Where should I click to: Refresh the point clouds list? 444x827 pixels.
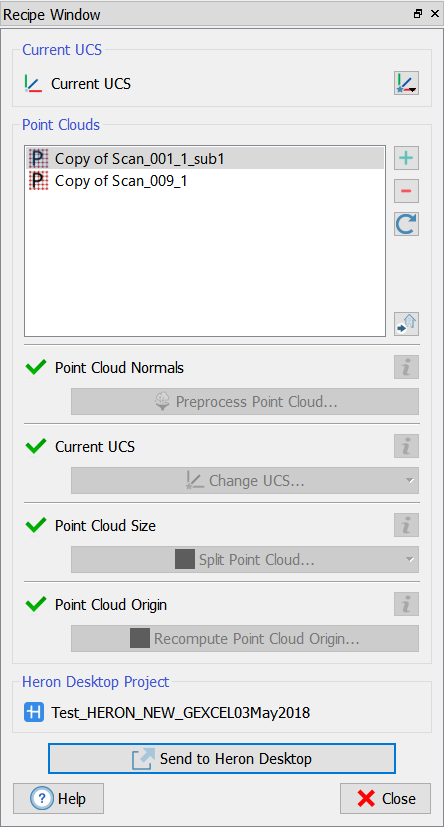tap(406, 224)
